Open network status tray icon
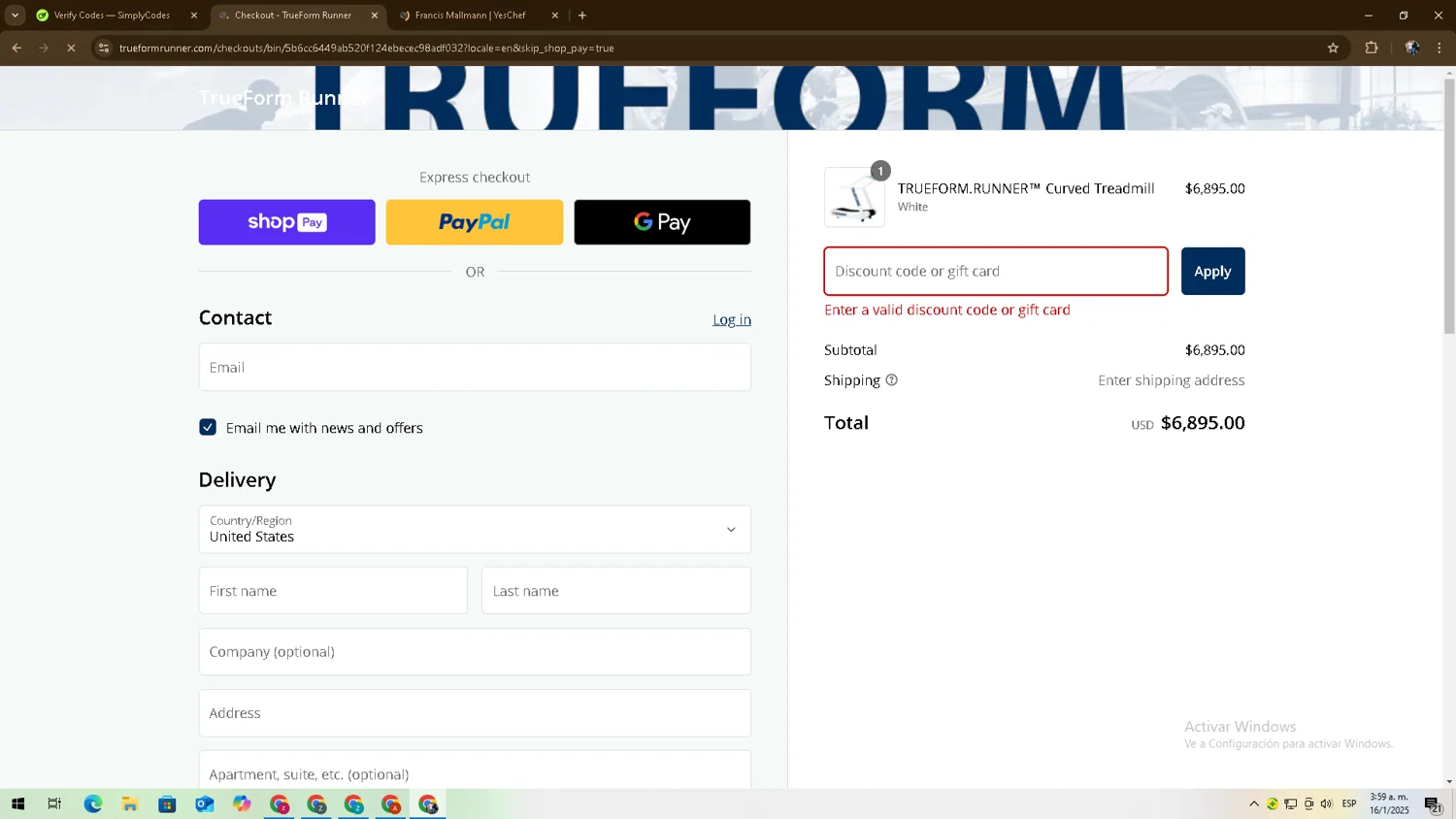The image size is (1456, 819). tap(1290, 803)
